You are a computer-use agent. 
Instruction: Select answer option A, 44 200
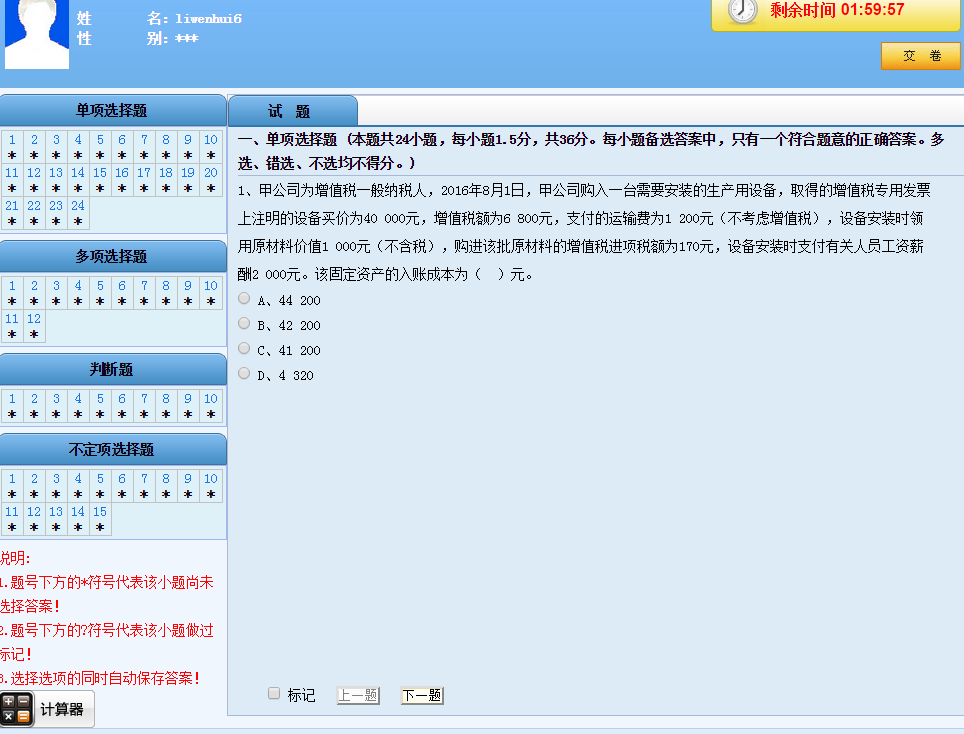(245, 299)
